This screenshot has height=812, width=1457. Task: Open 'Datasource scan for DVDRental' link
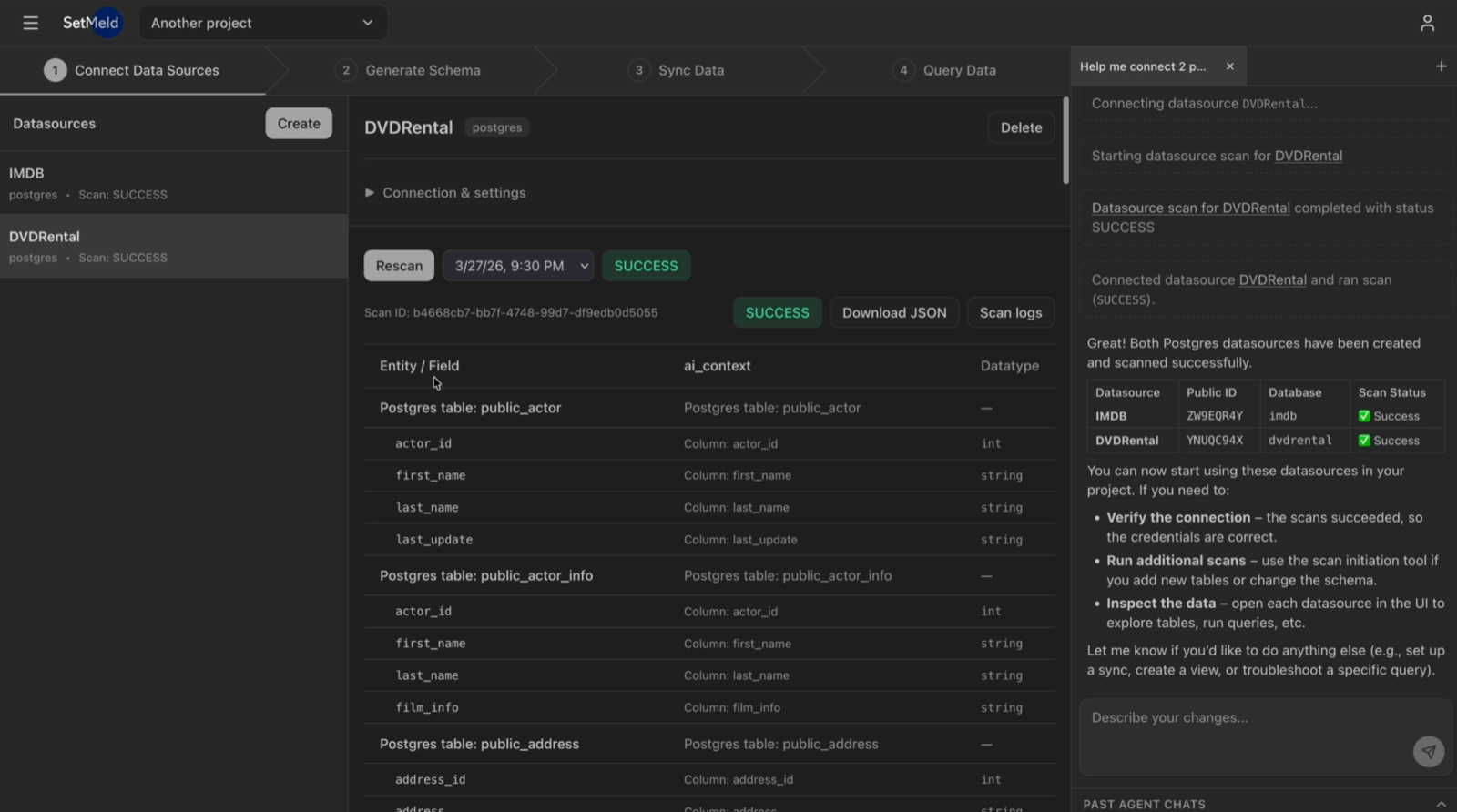1191,208
